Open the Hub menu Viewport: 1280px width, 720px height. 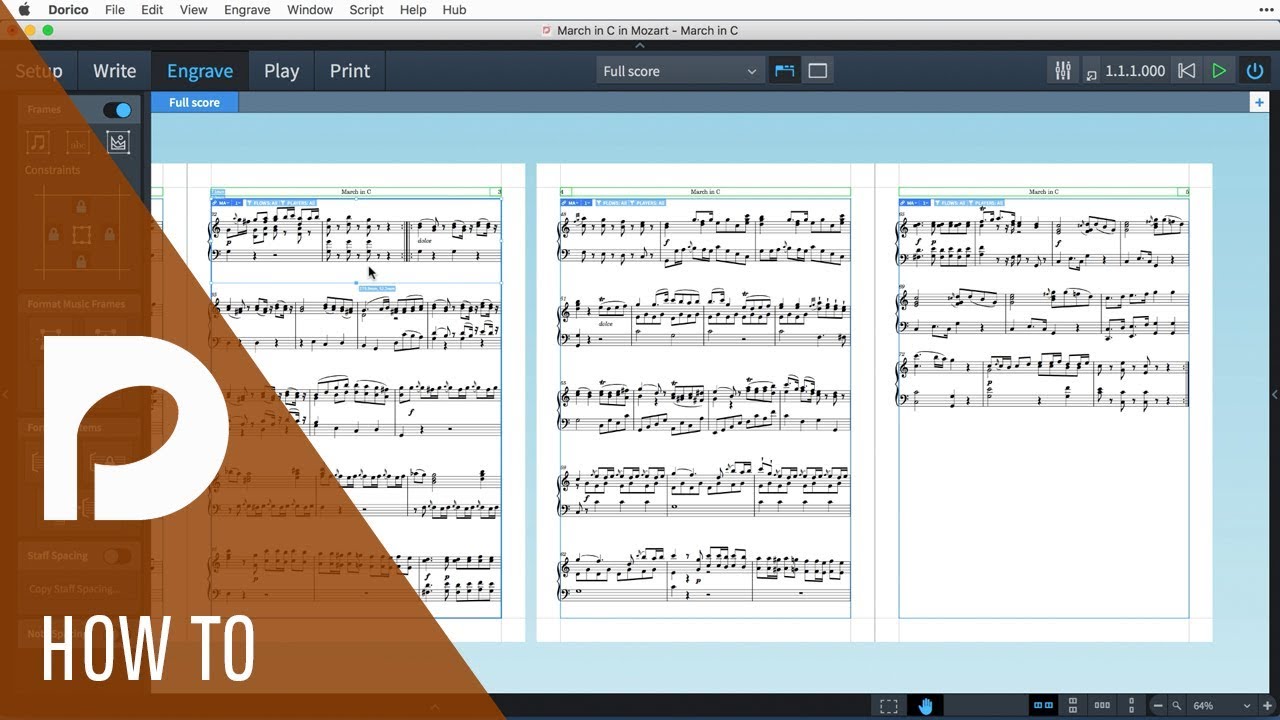coord(454,10)
